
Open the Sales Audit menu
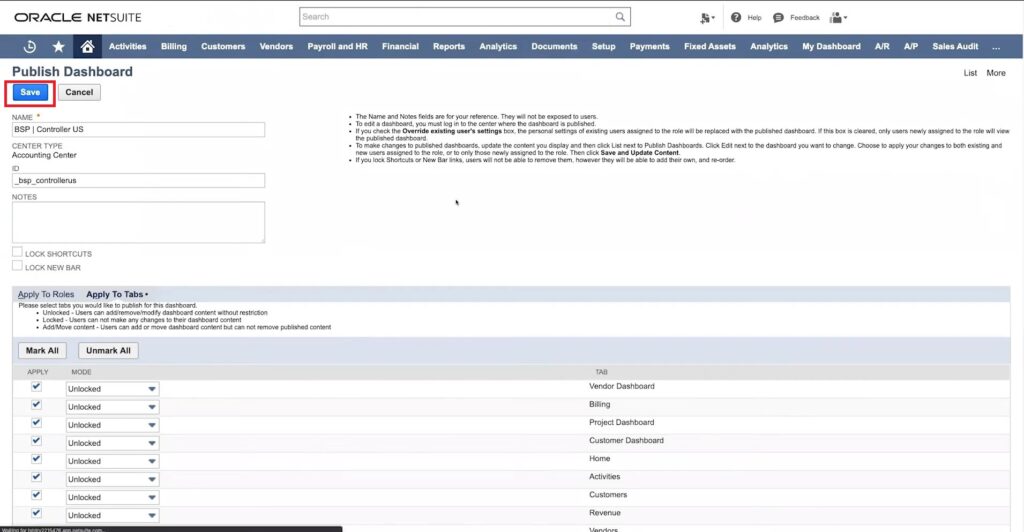click(955, 46)
